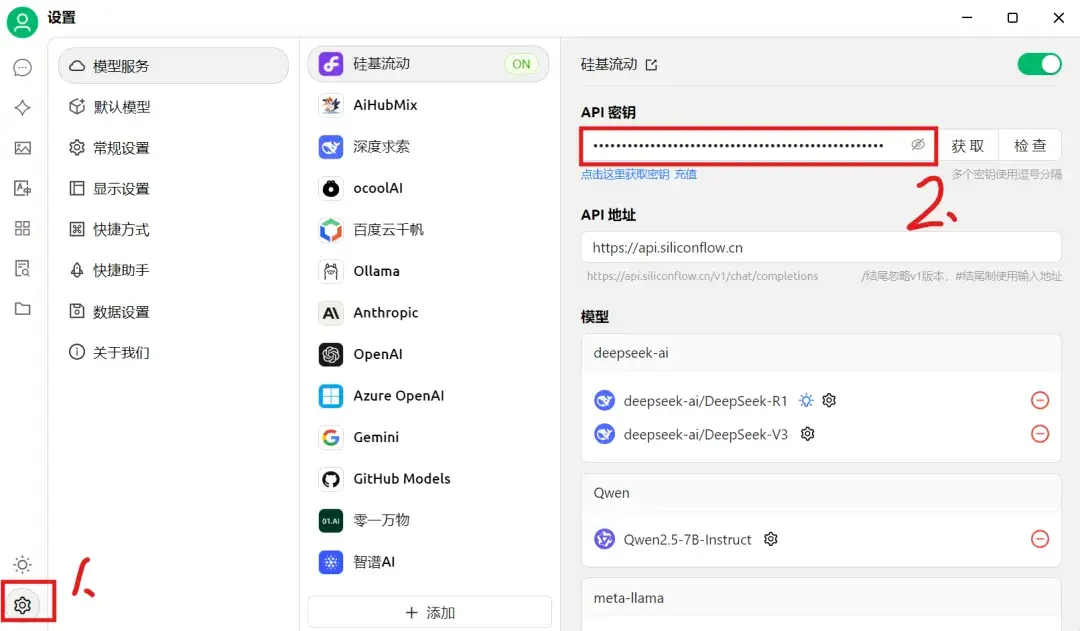Select 默认模型 settings menu

pos(174,107)
